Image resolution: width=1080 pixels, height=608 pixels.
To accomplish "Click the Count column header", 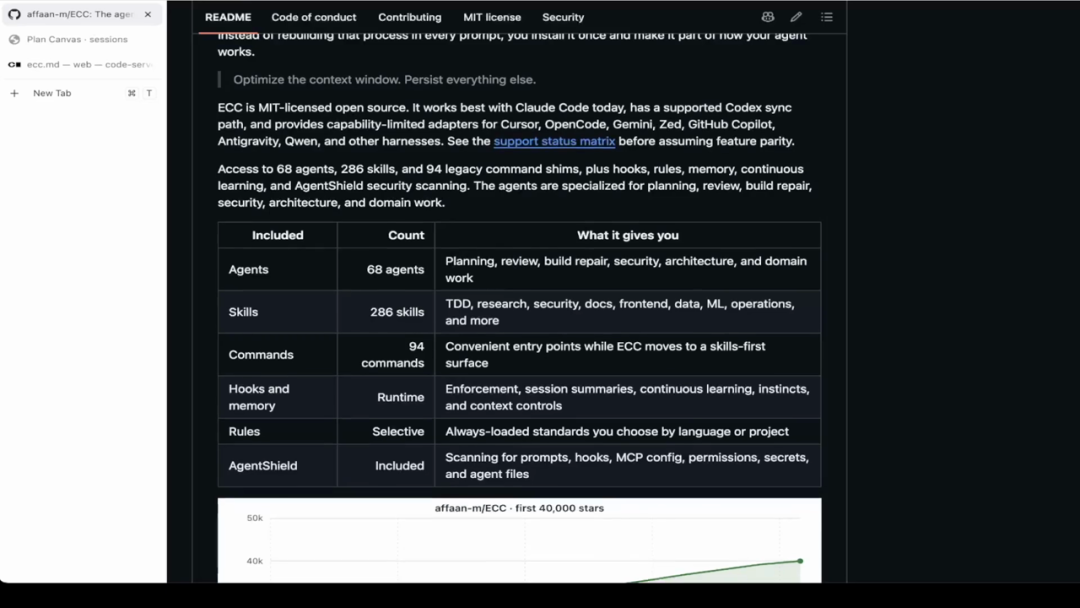I will coord(386,235).
